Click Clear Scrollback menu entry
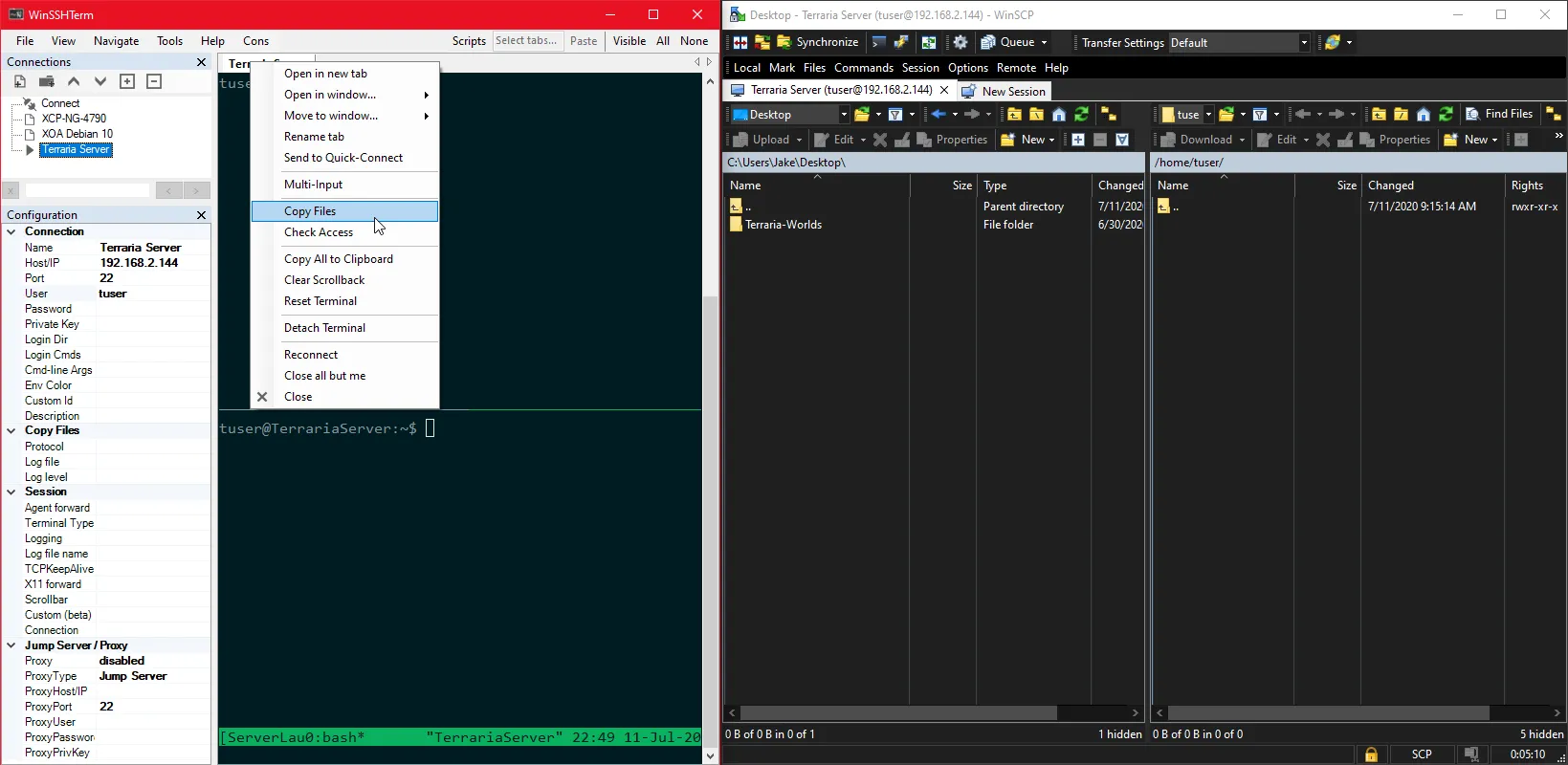Viewport: 1568px width, 765px height. pyautogui.click(x=344, y=280)
